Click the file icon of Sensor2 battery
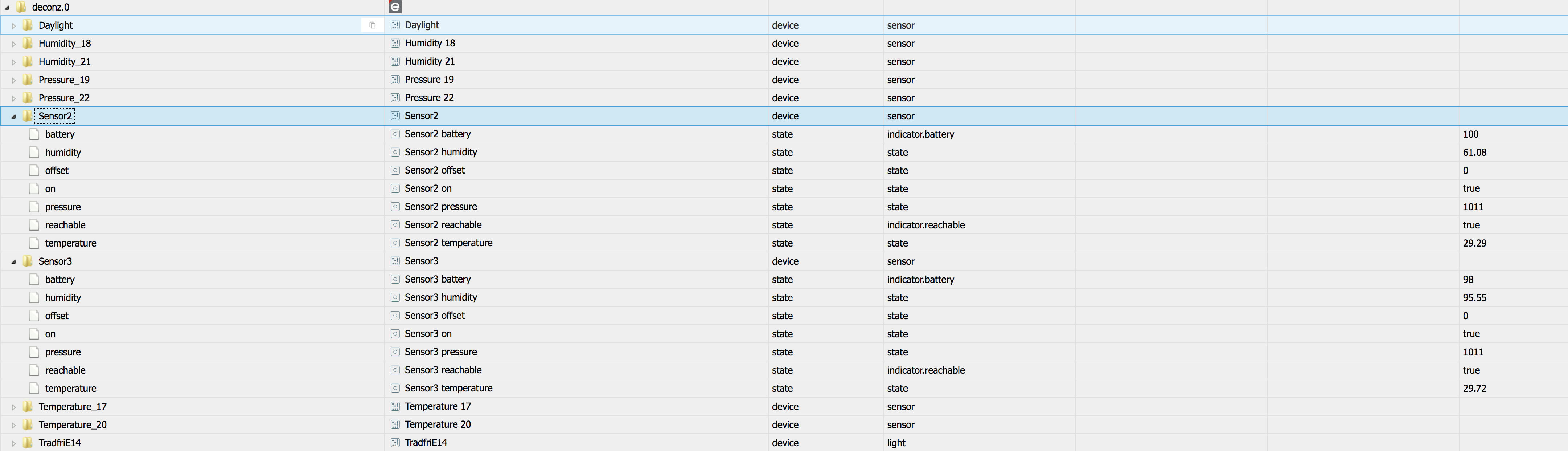Viewport: 1568px width, 451px height. (x=34, y=134)
